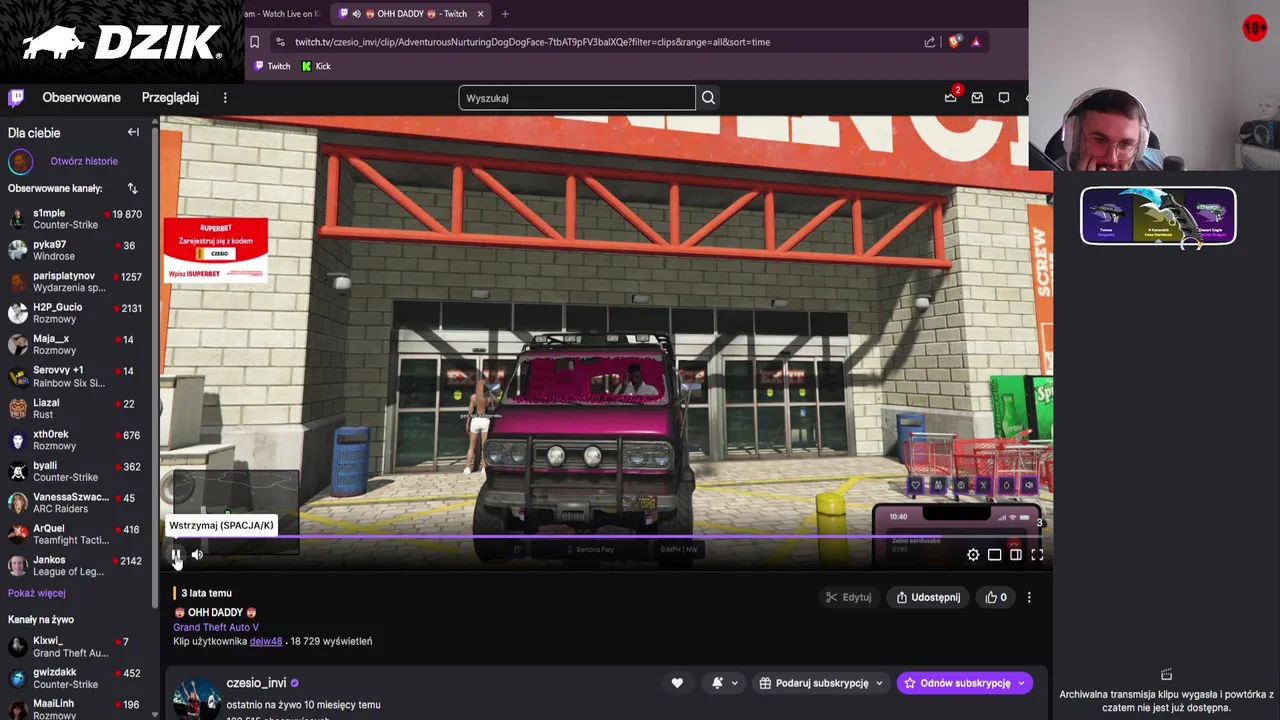Switch to the Watch Live on Kick tab
1280x720 pixels.
pyautogui.click(x=283, y=14)
